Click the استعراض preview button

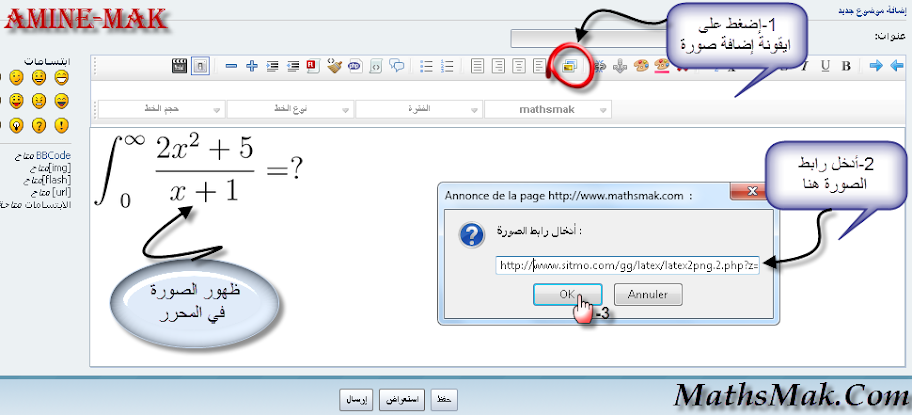click(403, 400)
